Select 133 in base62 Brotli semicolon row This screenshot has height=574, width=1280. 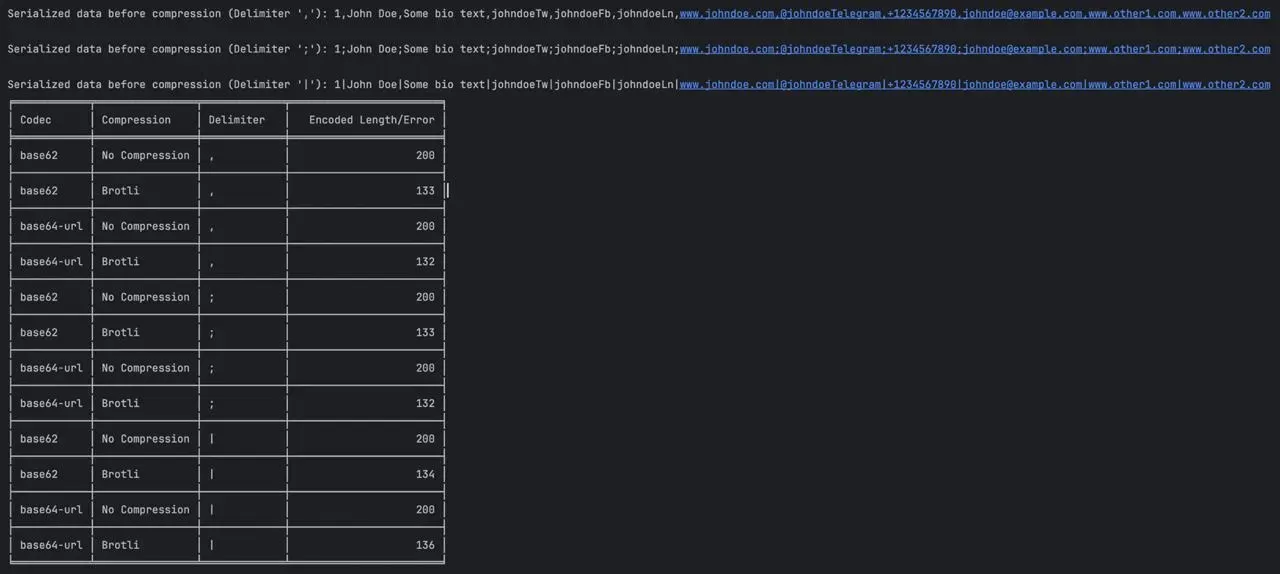pos(425,332)
